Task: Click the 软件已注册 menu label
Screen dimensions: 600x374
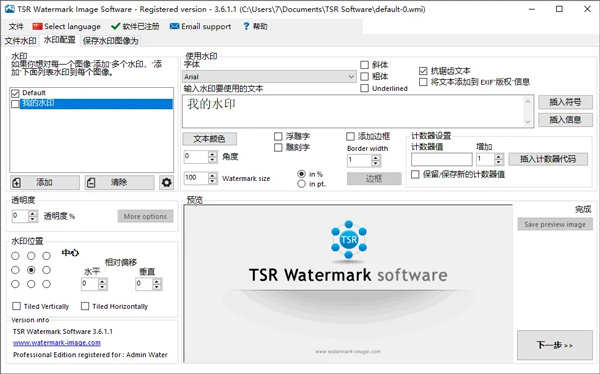Action: [x=140, y=26]
